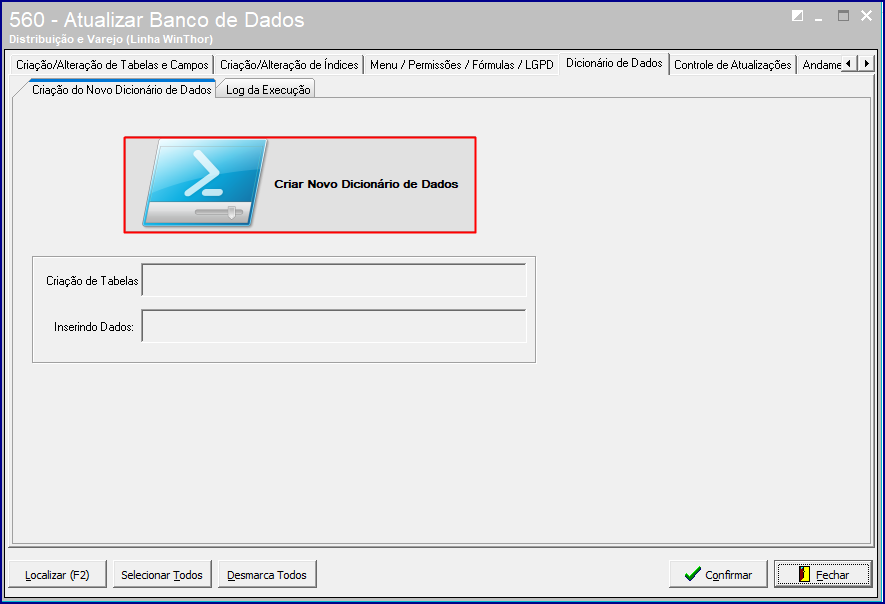Click Selecionar Todos button

(x=162, y=574)
